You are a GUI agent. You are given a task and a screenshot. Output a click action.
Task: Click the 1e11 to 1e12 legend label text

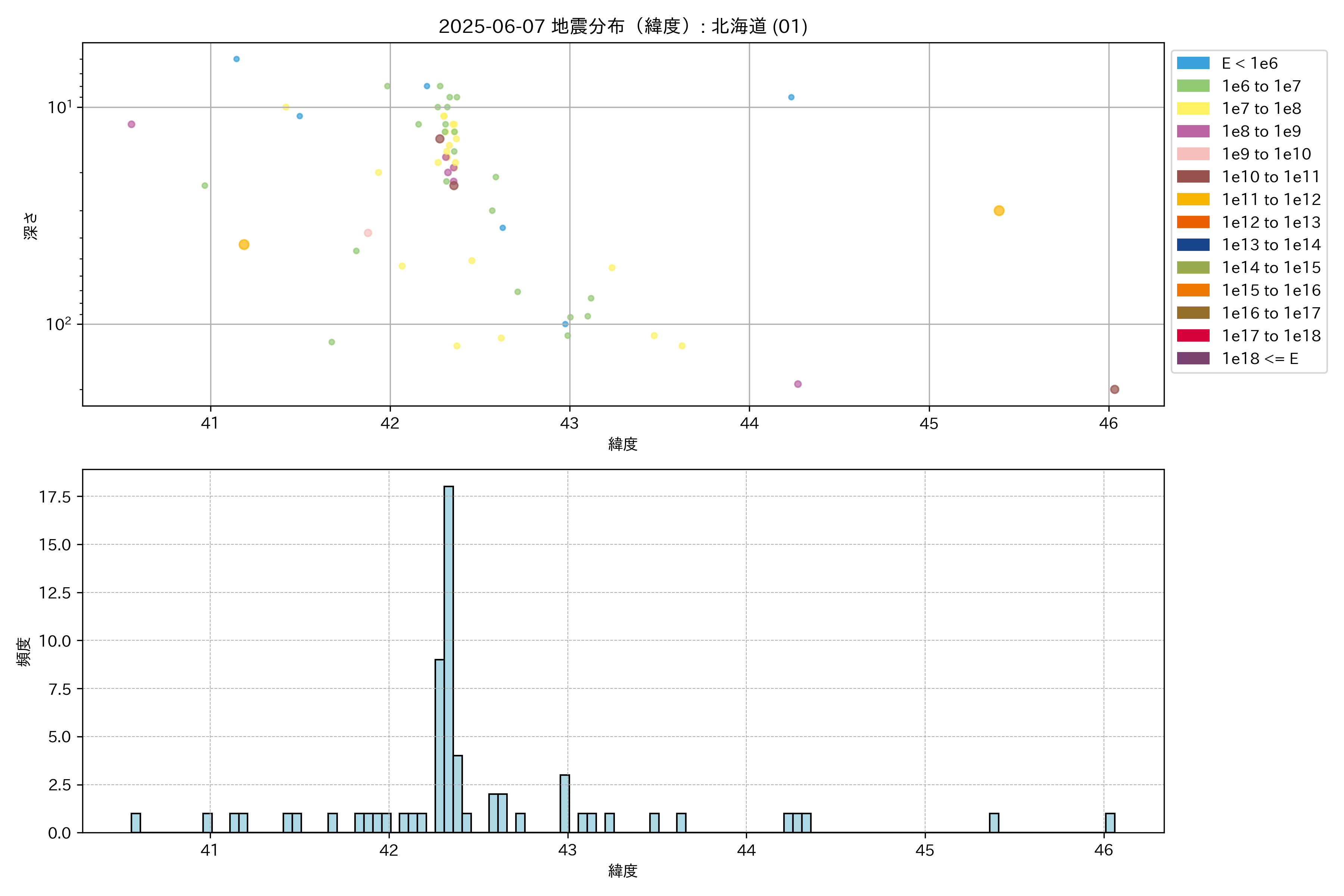[x=1271, y=199]
